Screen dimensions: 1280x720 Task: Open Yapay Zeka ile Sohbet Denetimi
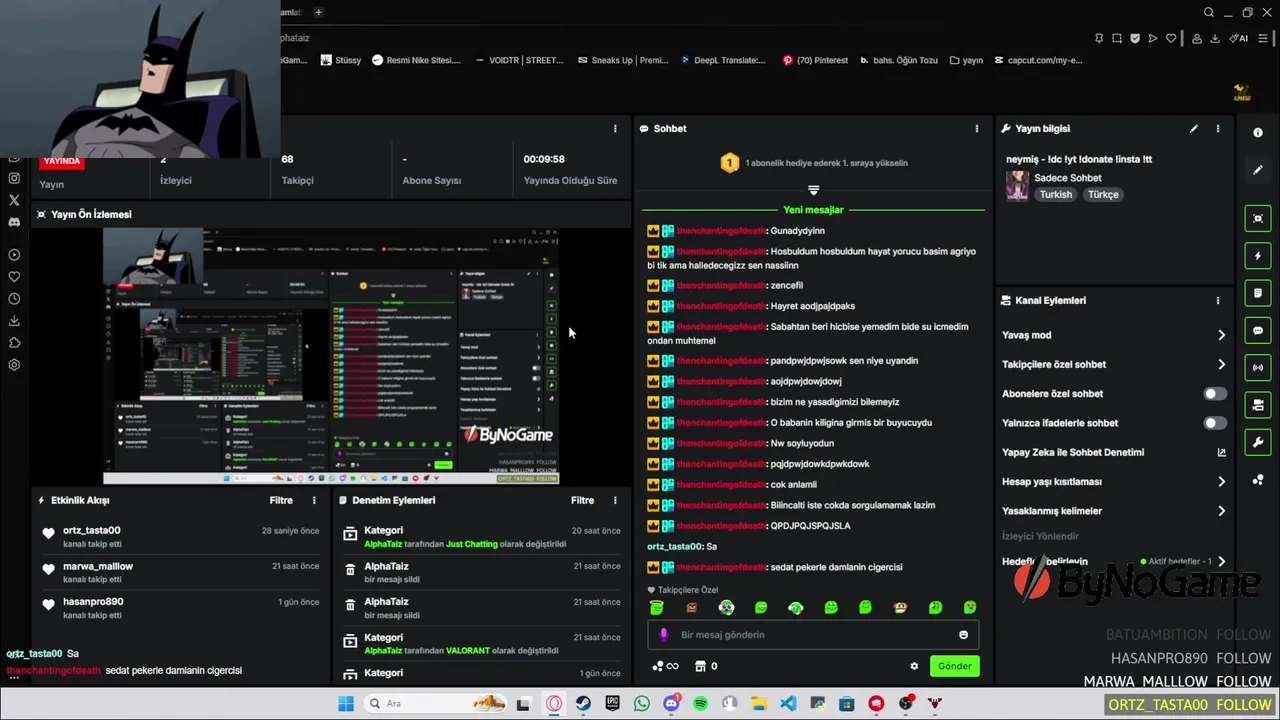click(x=1113, y=452)
